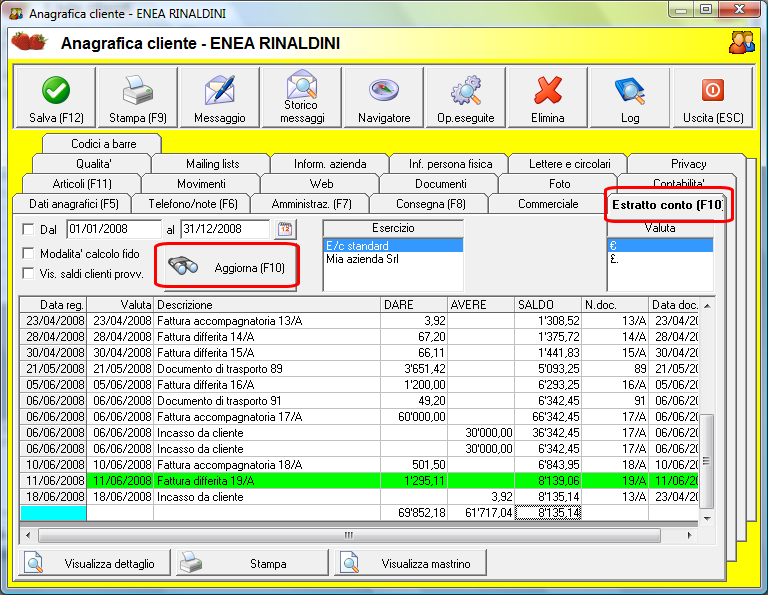
Task: Switch to Web tab
Action: click(321, 184)
